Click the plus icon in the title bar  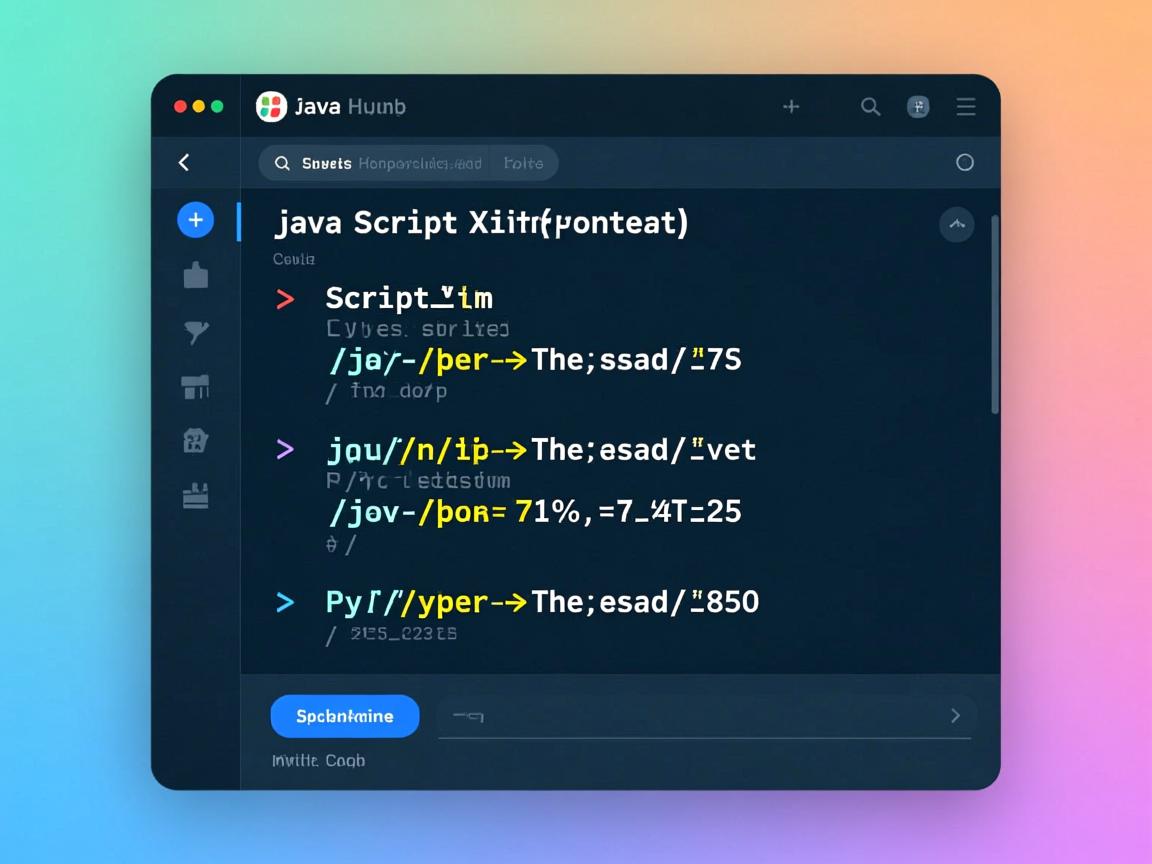pyautogui.click(x=791, y=107)
